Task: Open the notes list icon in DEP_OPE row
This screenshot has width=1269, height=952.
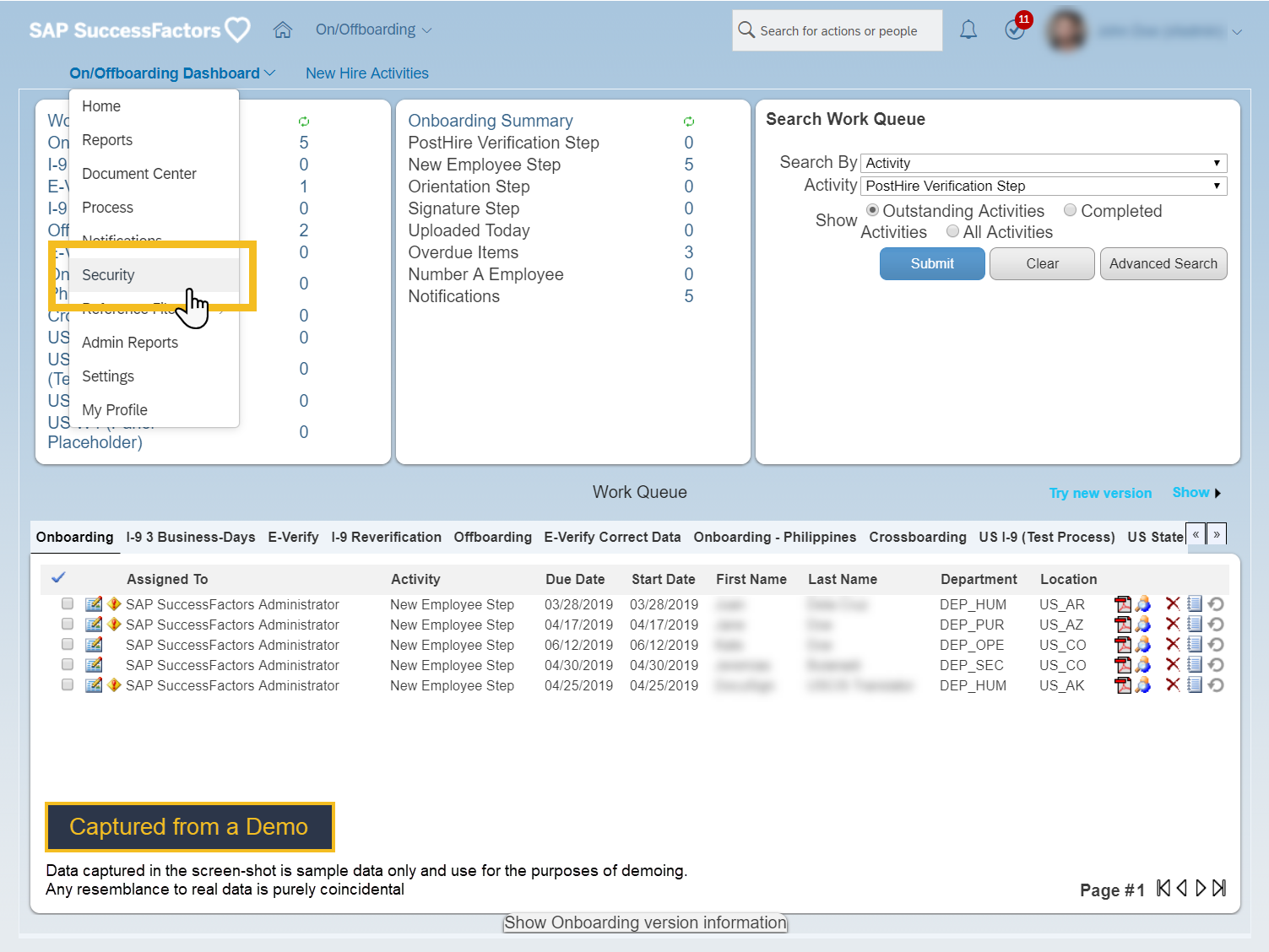Action: 1195,645
